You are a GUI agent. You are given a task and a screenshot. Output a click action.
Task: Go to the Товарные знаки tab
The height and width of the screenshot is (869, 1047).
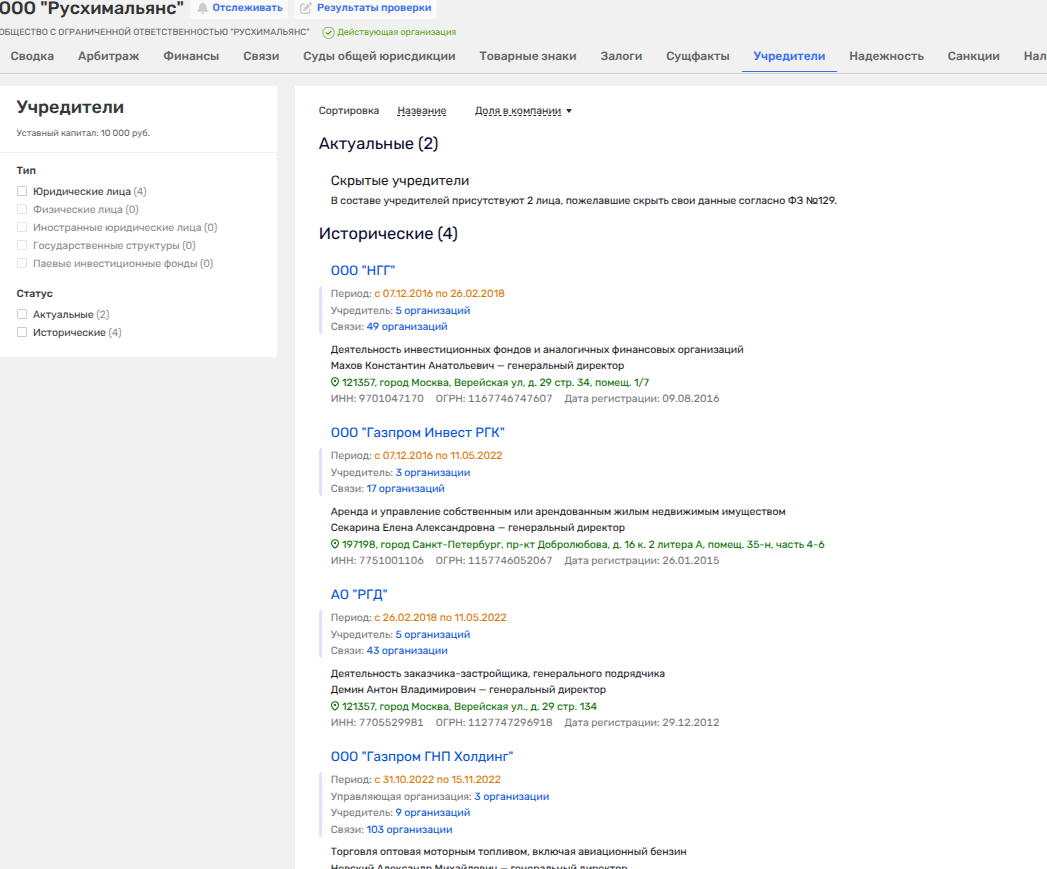click(x=528, y=56)
